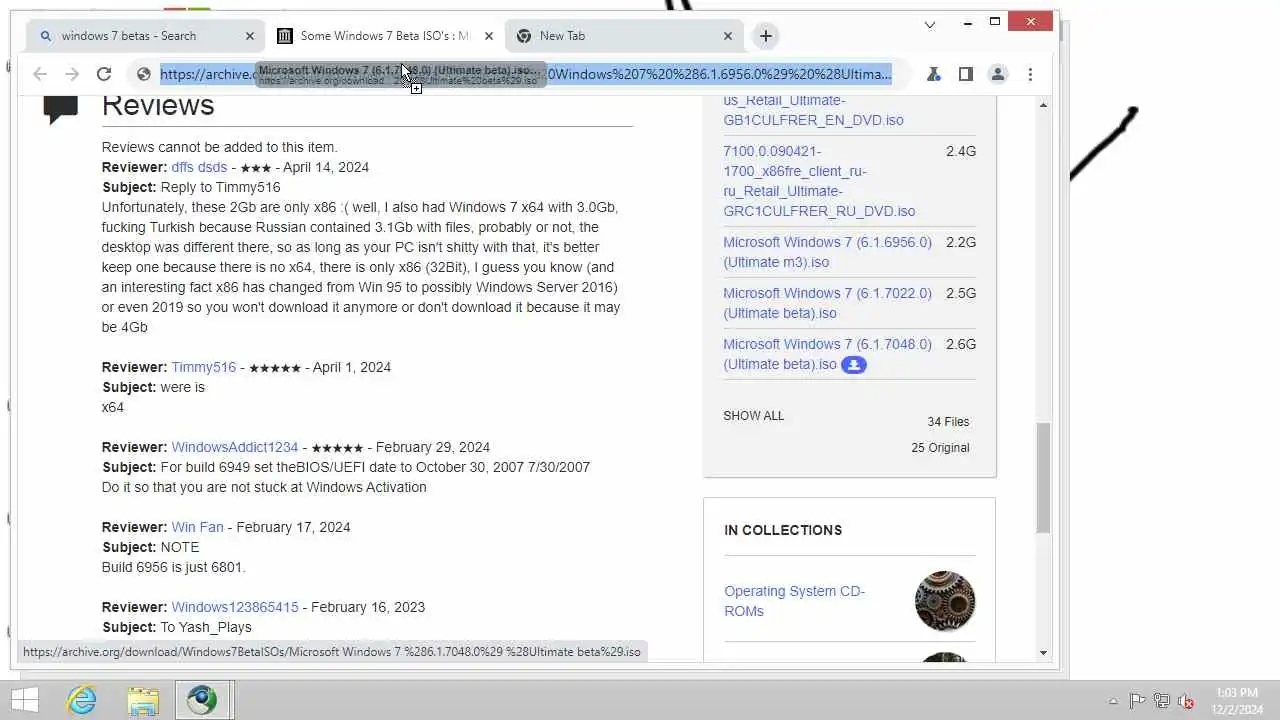
Task: Click page scrollbar up arrow
Action: coord(1043,105)
